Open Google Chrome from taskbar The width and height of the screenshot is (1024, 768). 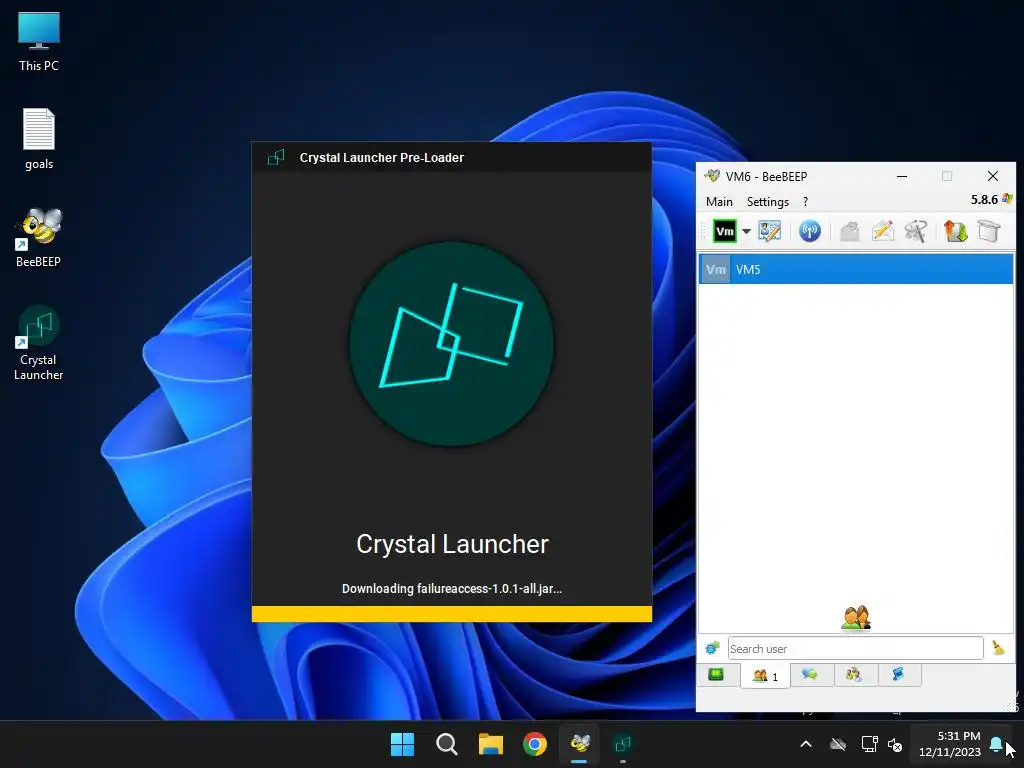[535, 744]
